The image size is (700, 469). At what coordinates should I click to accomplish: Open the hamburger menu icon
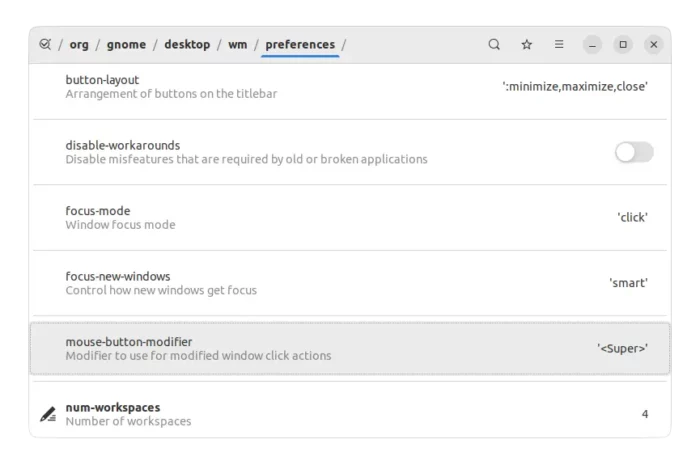pyautogui.click(x=559, y=44)
